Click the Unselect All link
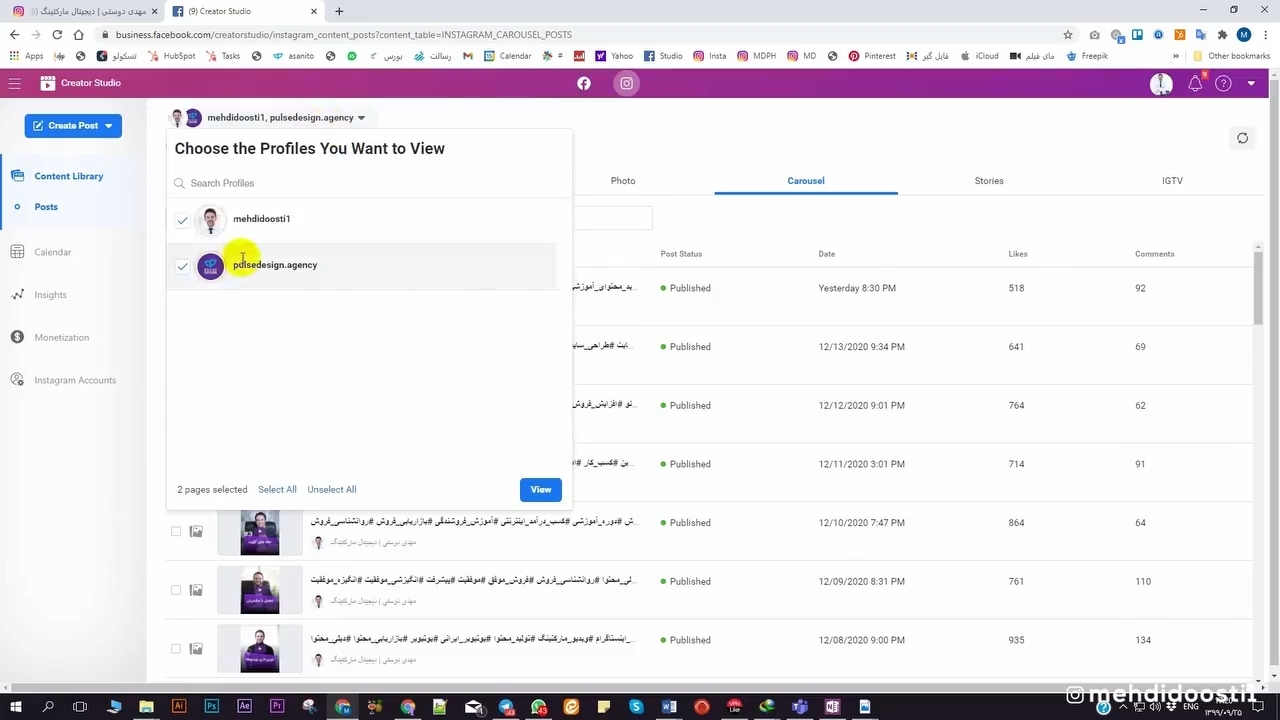Image resolution: width=1280 pixels, height=720 pixels. (x=332, y=490)
